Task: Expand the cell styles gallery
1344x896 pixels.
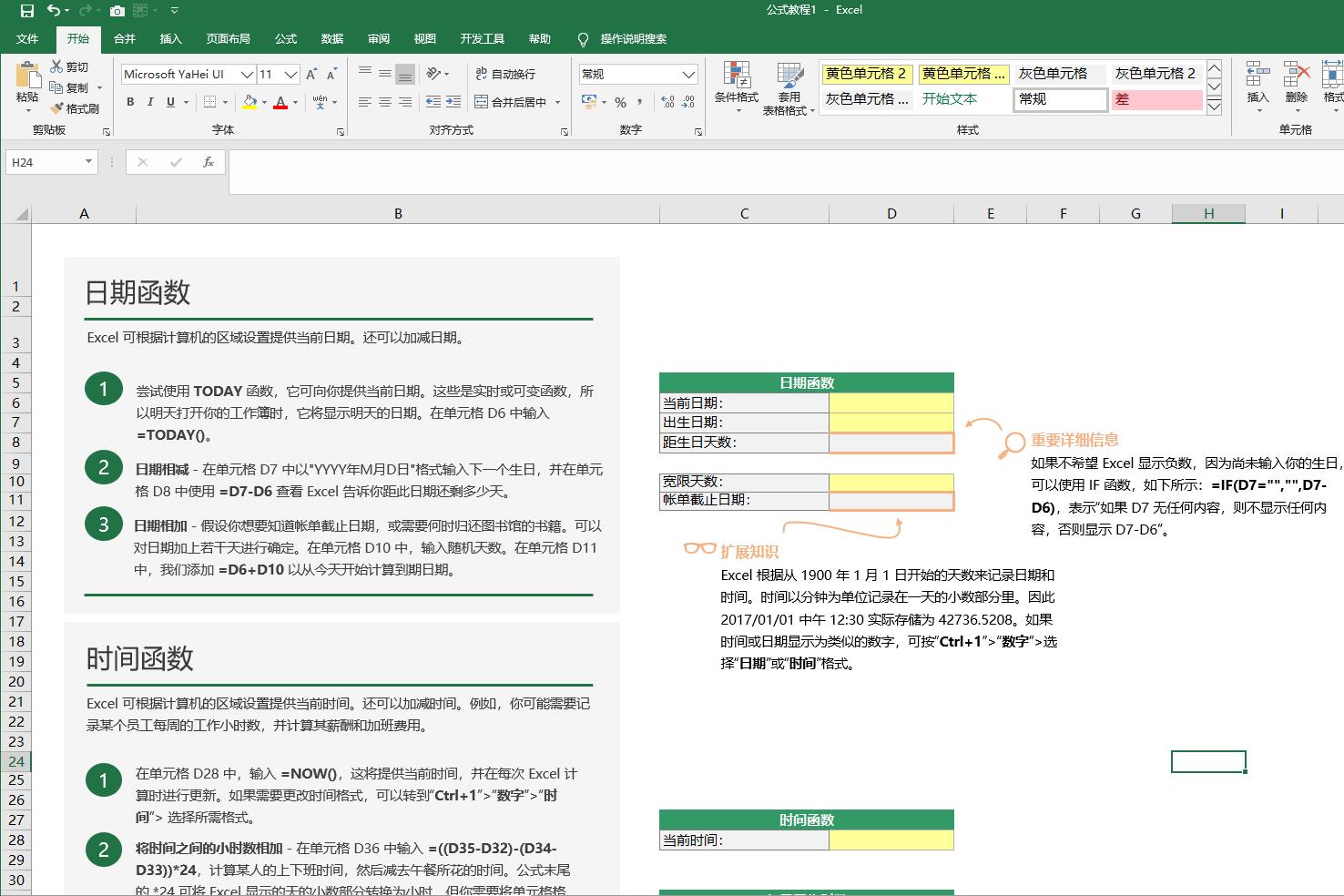Action: 1213,105
